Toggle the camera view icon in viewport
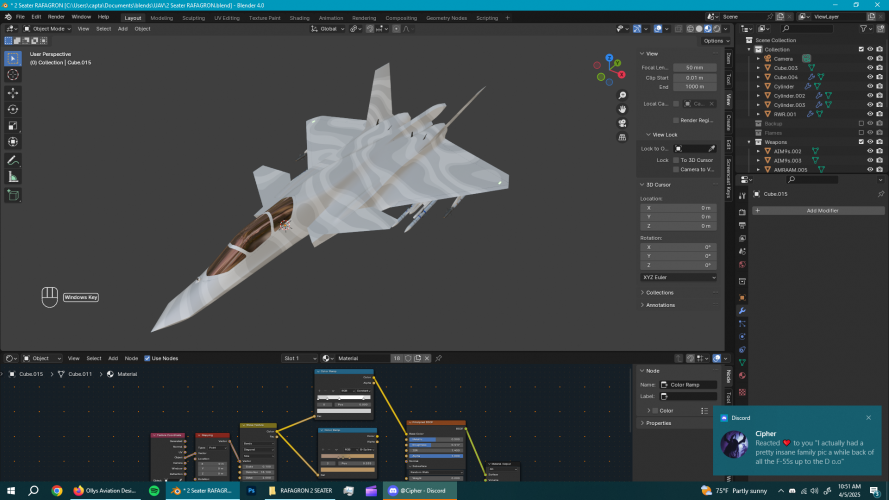This screenshot has height=500, width=889. [x=622, y=123]
